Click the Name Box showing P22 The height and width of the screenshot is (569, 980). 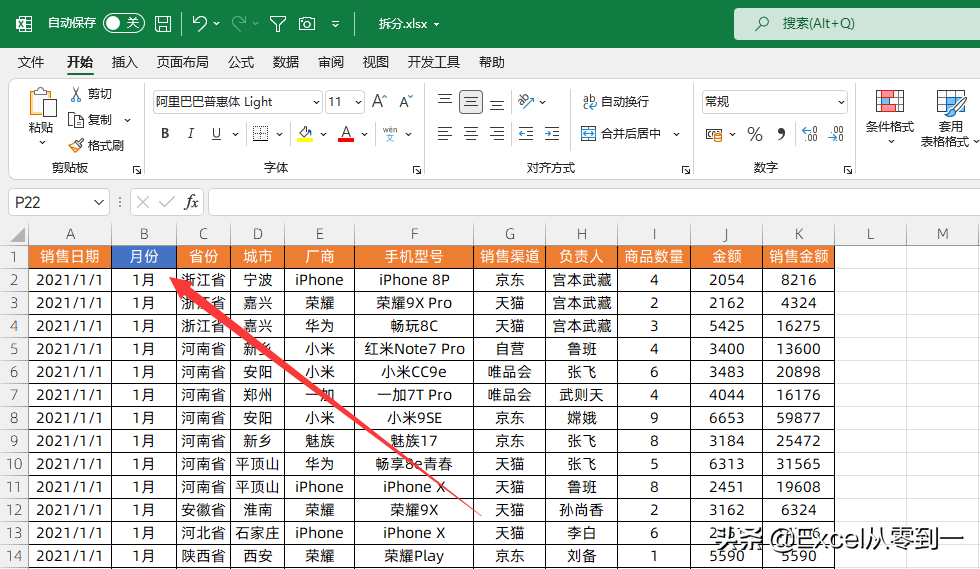tap(59, 202)
